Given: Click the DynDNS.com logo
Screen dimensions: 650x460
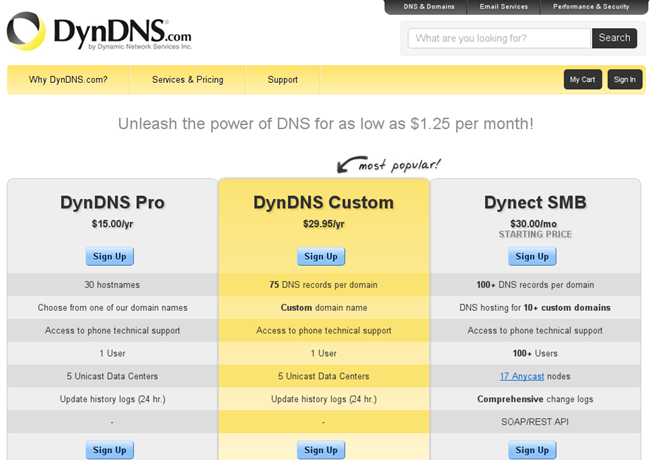Looking at the screenshot, I should [x=99, y=31].
